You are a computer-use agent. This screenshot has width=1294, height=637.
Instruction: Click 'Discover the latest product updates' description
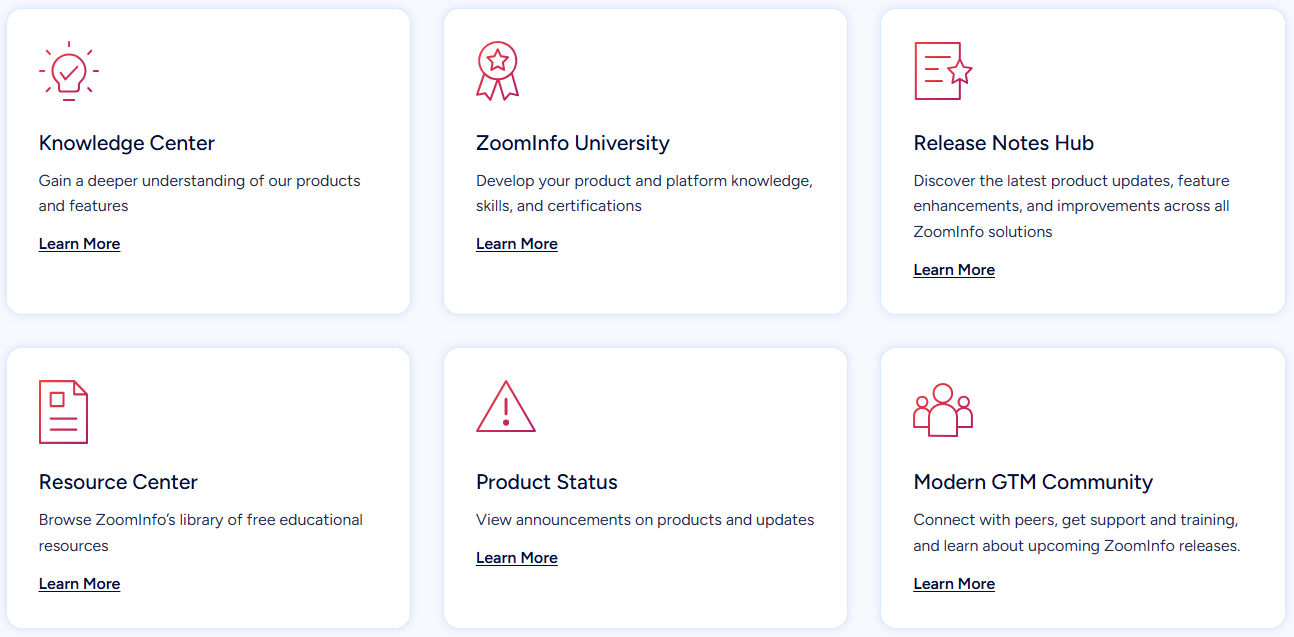pyautogui.click(x=1072, y=206)
